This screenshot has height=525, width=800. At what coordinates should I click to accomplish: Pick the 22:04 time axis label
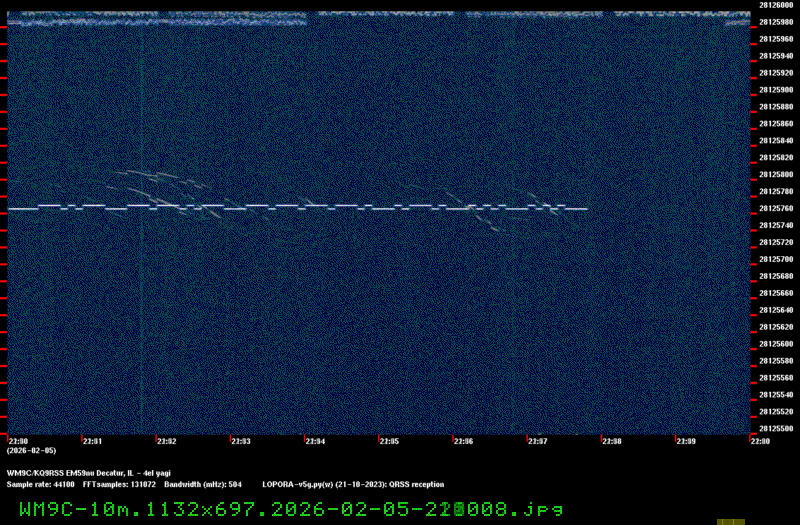coord(315,441)
